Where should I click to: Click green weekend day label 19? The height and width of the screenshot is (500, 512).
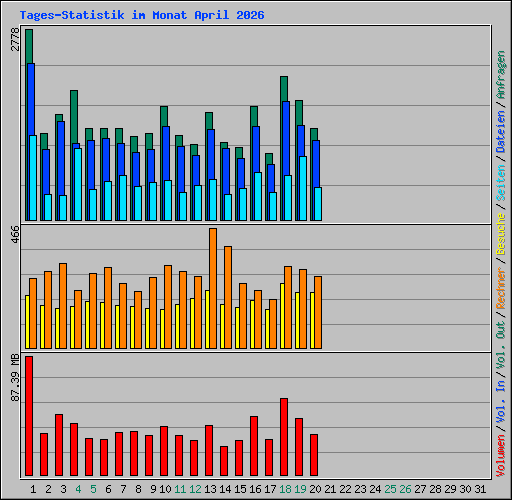[x=300, y=489]
